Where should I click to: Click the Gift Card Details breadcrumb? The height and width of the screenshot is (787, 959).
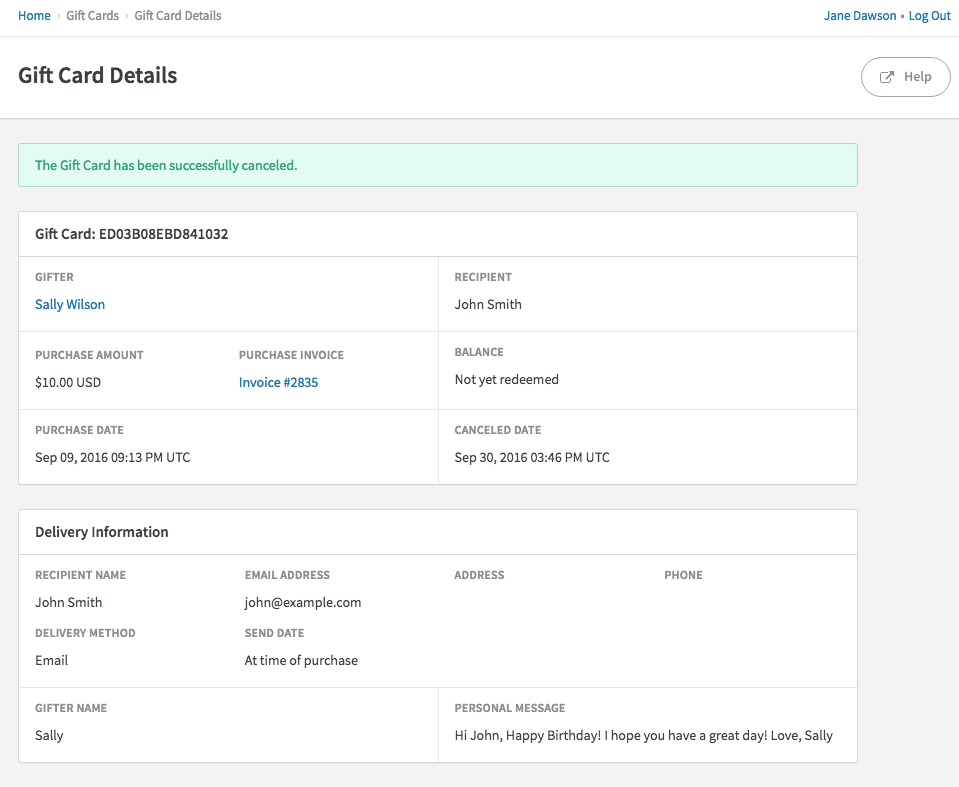point(178,16)
